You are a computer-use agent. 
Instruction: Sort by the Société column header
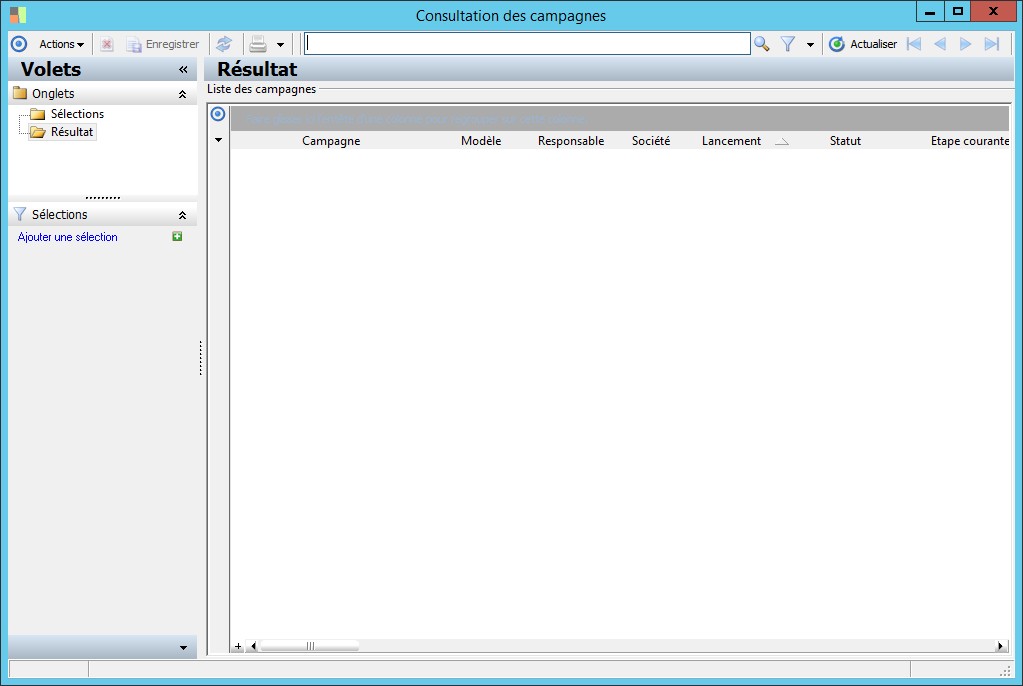650,141
